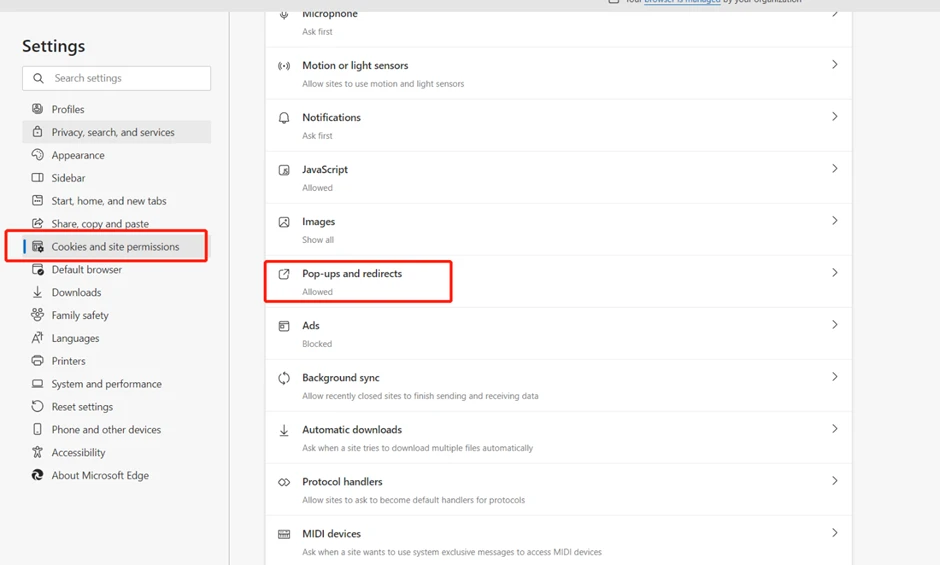940x565 pixels.
Task: Click the Languages icon
Action: (x=37, y=338)
